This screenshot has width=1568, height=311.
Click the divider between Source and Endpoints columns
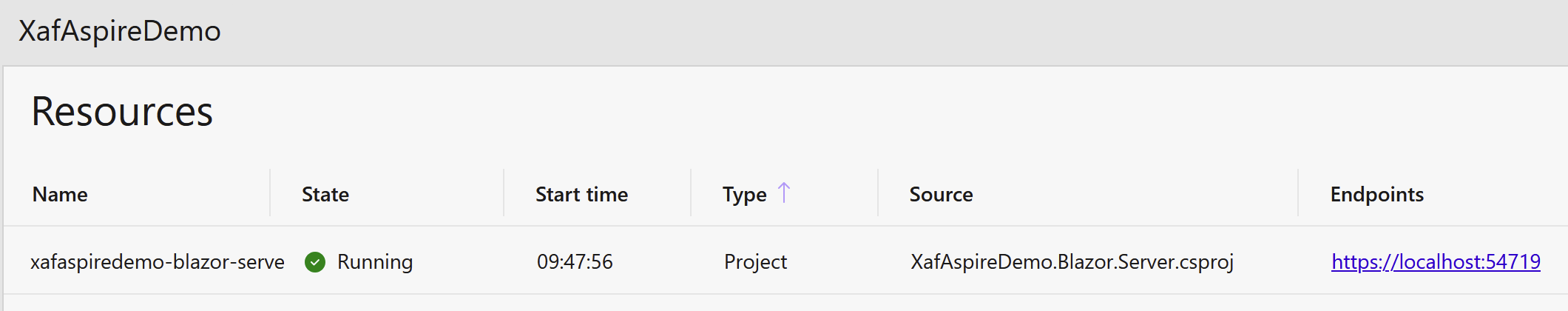click(1298, 193)
